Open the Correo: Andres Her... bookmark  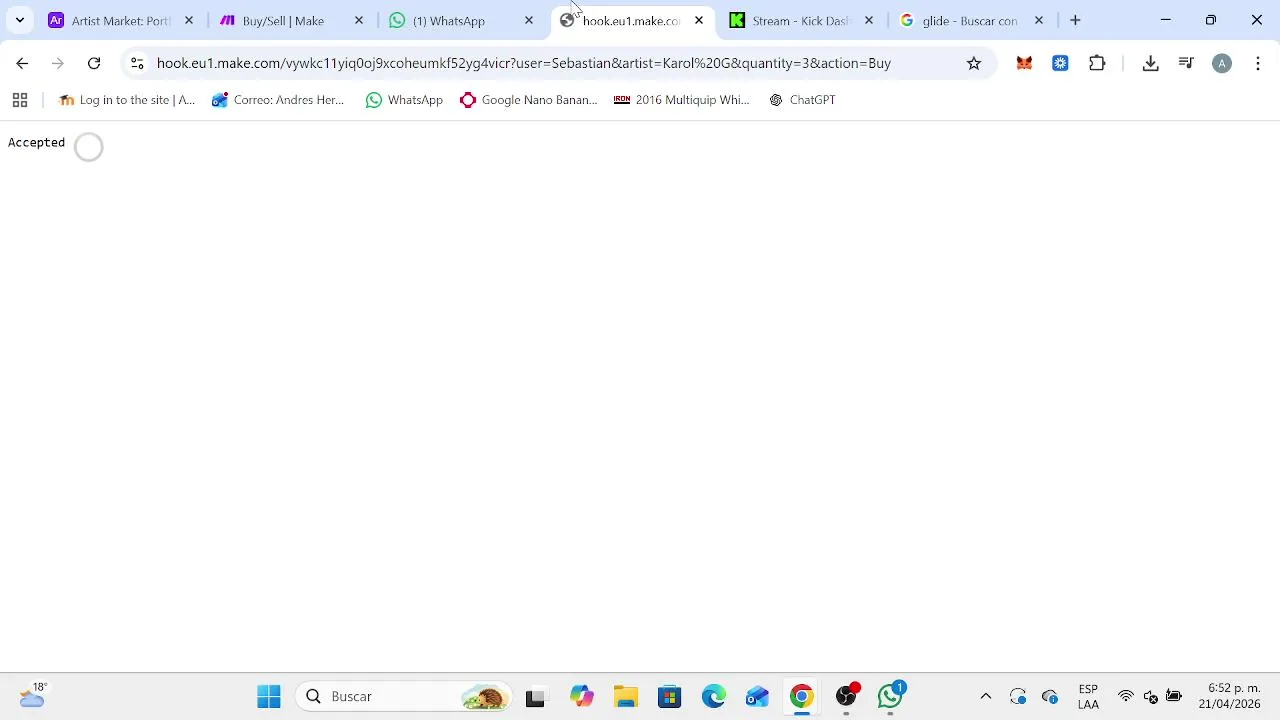point(278,100)
